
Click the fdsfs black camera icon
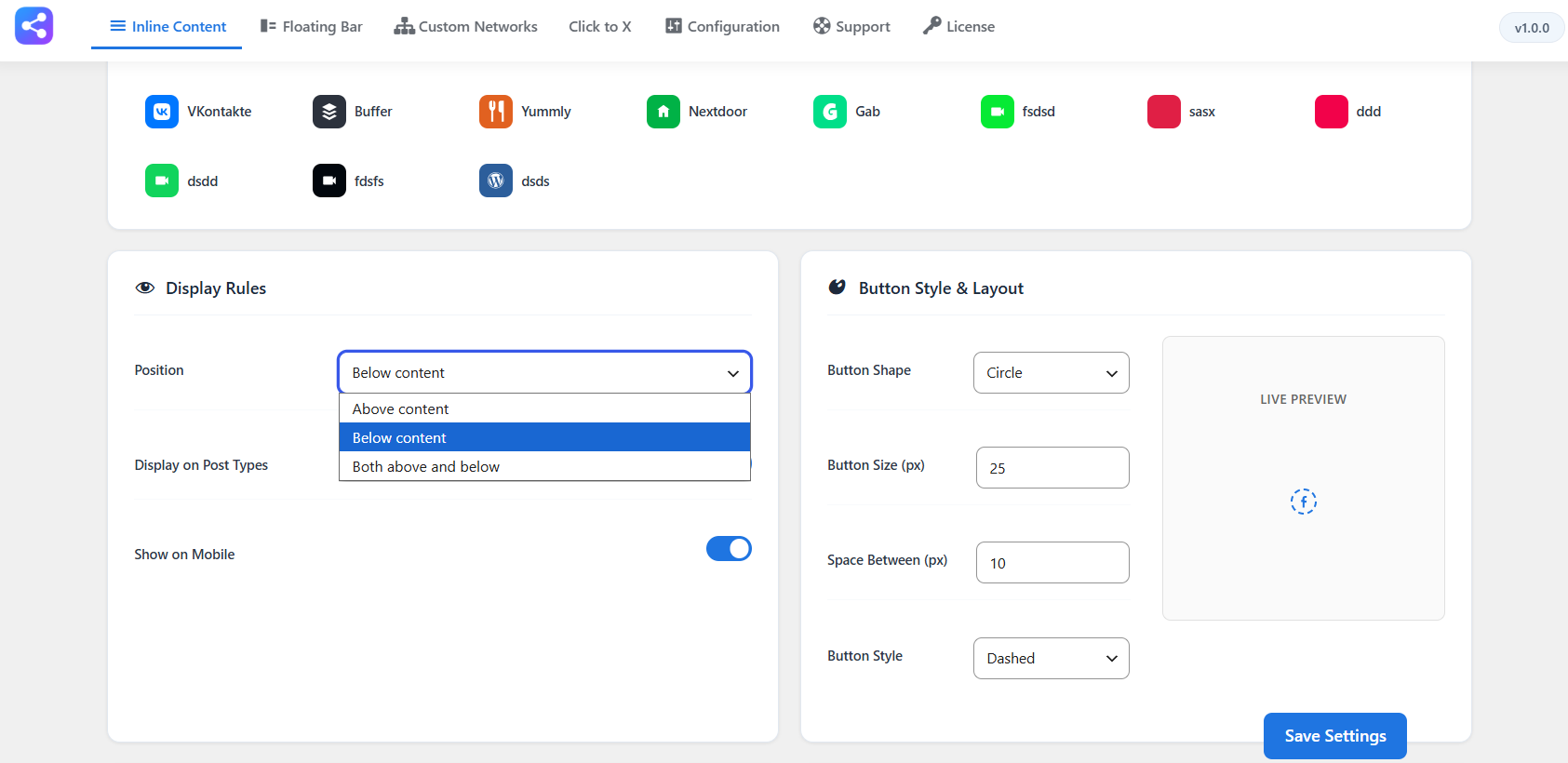[x=329, y=181]
